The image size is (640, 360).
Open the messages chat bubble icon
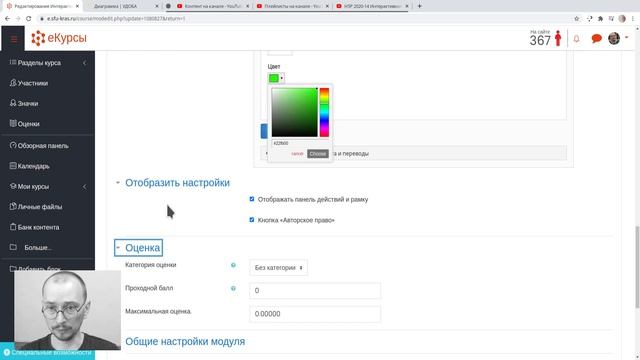coord(596,39)
